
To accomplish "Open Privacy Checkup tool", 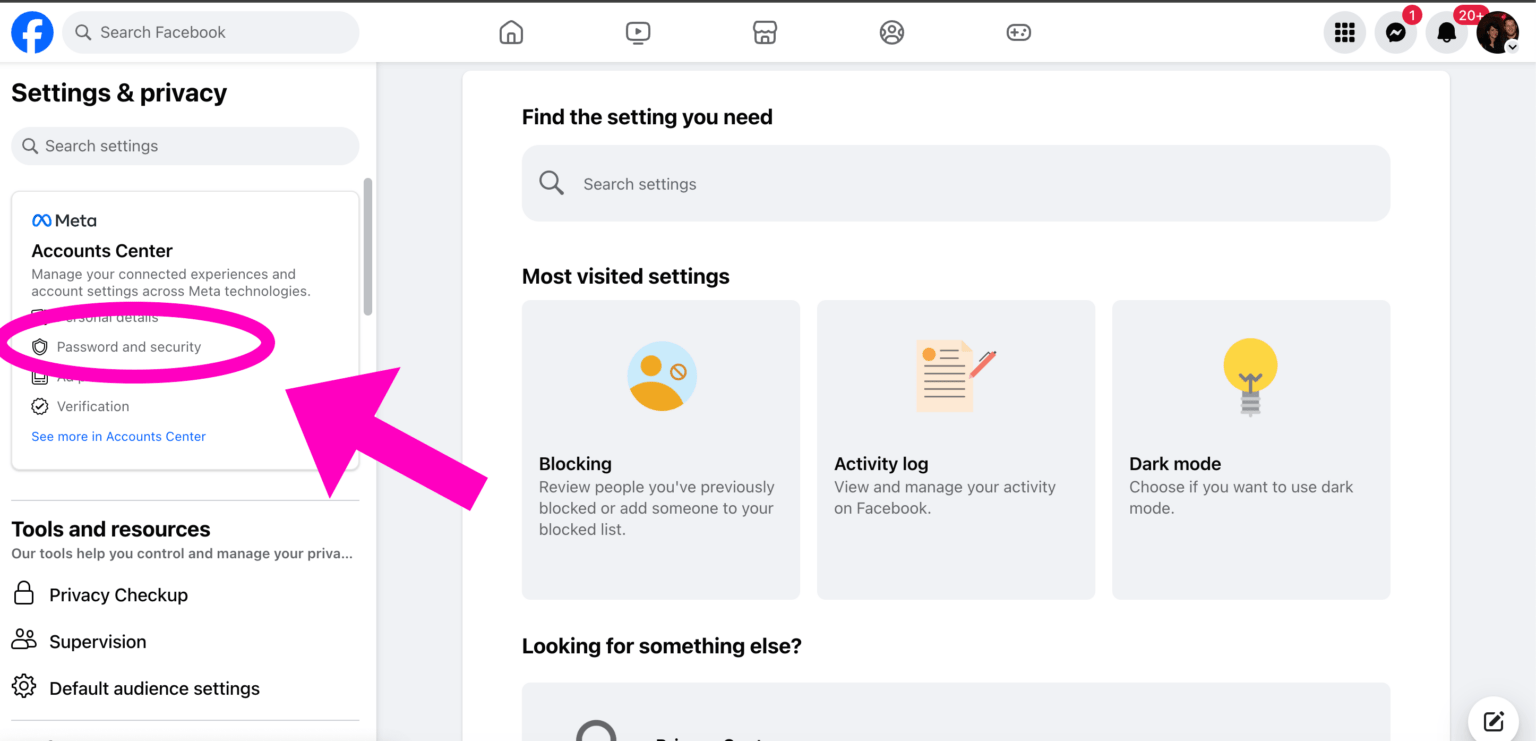I will pos(118,595).
